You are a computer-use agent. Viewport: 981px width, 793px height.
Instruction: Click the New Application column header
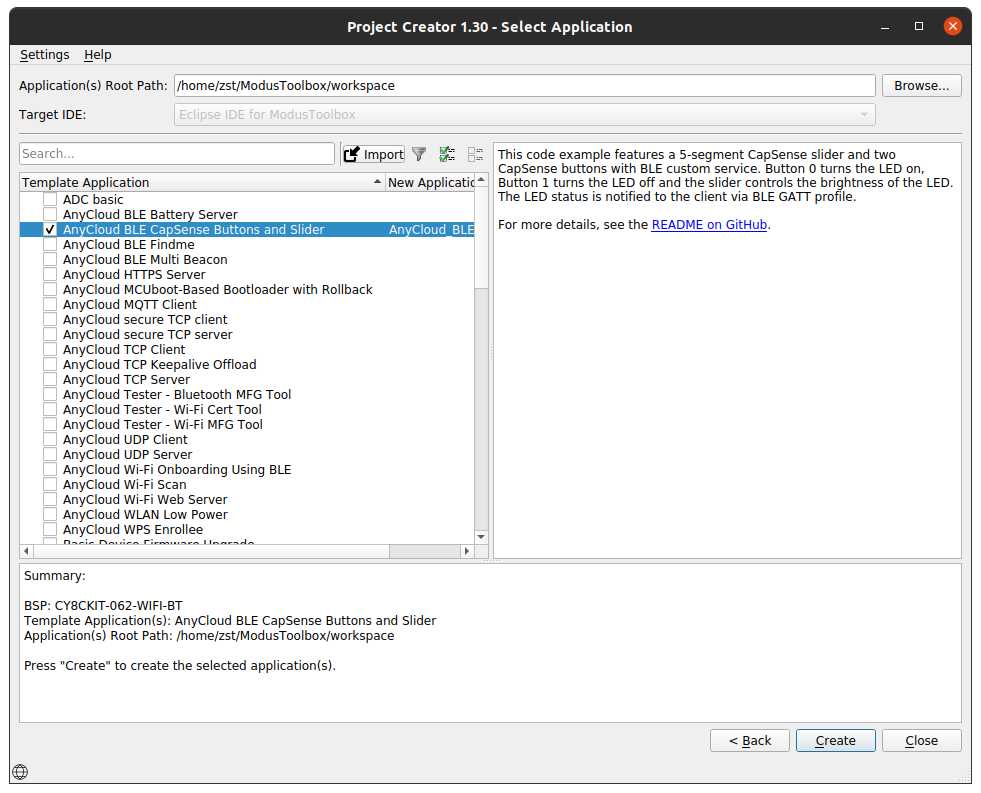coord(430,183)
